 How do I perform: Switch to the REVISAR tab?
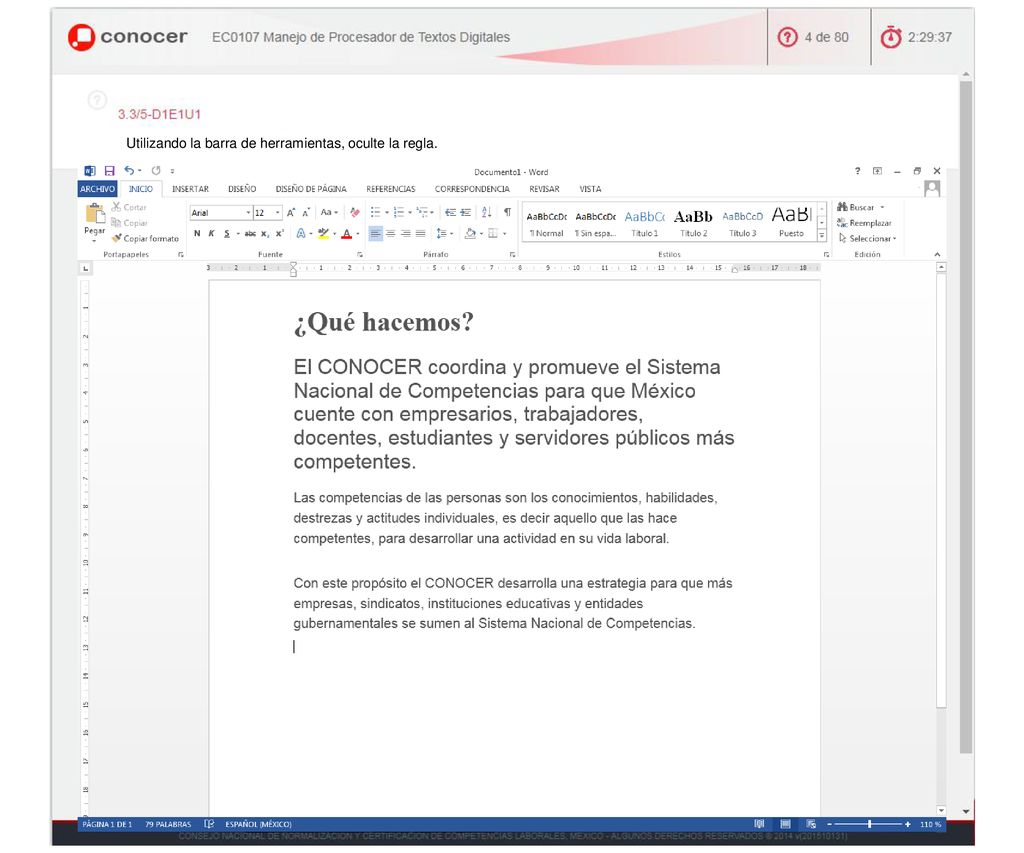[x=544, y=189]
